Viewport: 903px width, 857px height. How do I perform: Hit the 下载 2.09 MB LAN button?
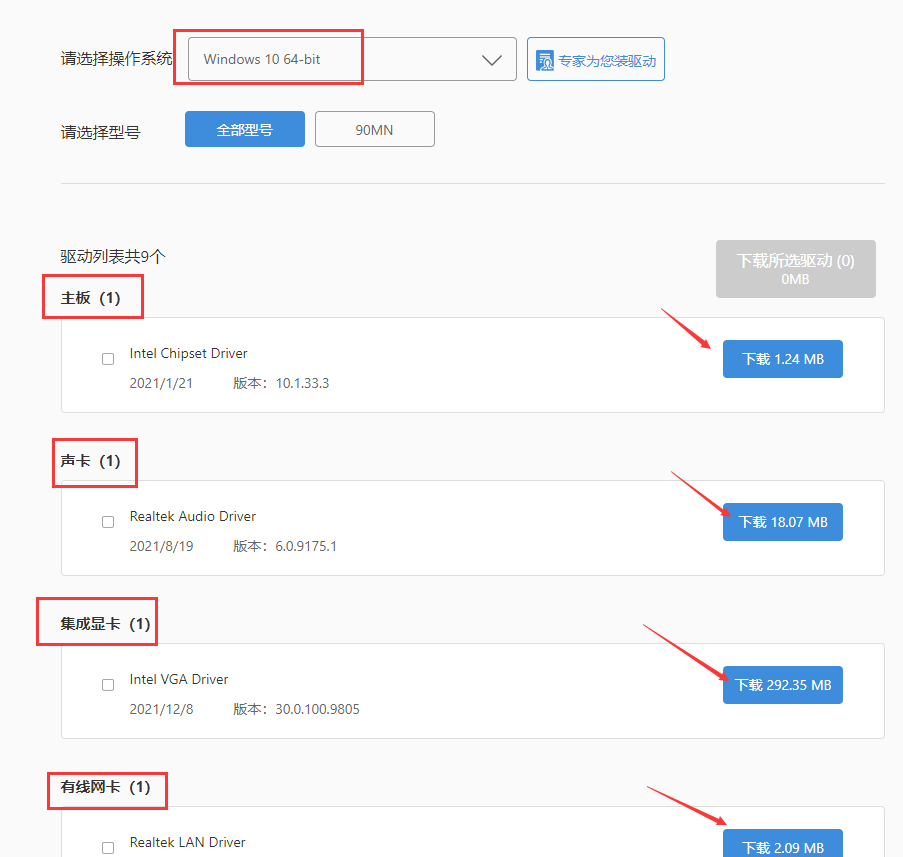point(782,846)
